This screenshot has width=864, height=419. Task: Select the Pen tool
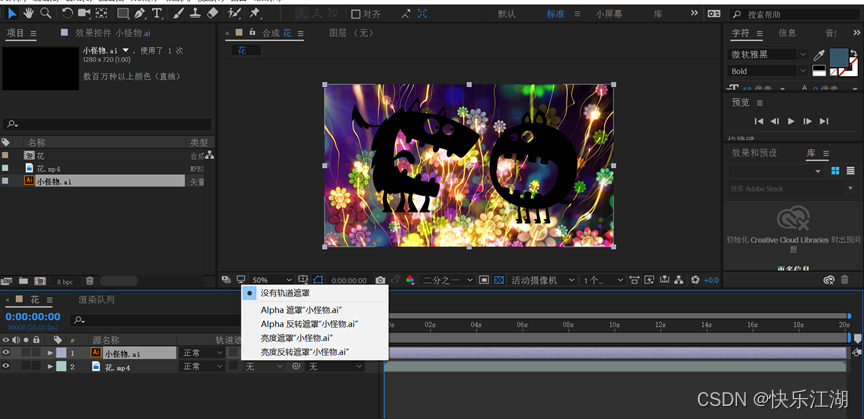140,13
